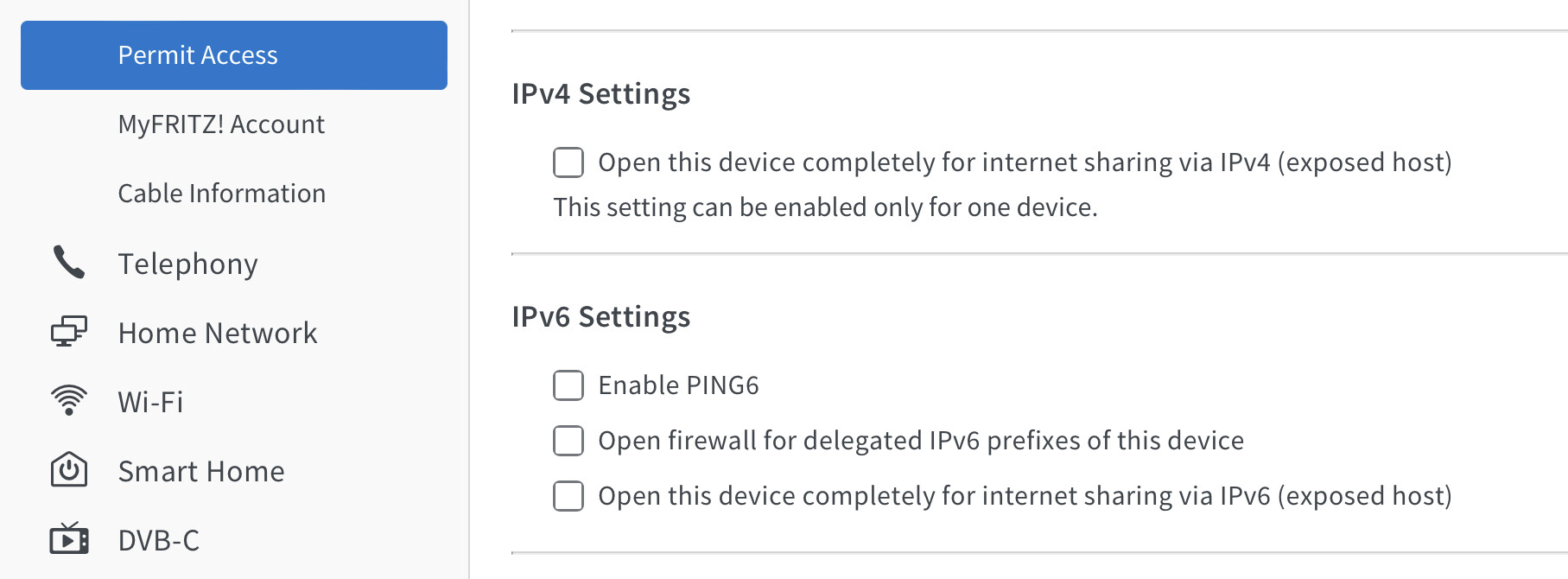Click the phone handset icon beside Telephony
The height and width of the screenshot is (579, 1568).
tap(69, 263)
